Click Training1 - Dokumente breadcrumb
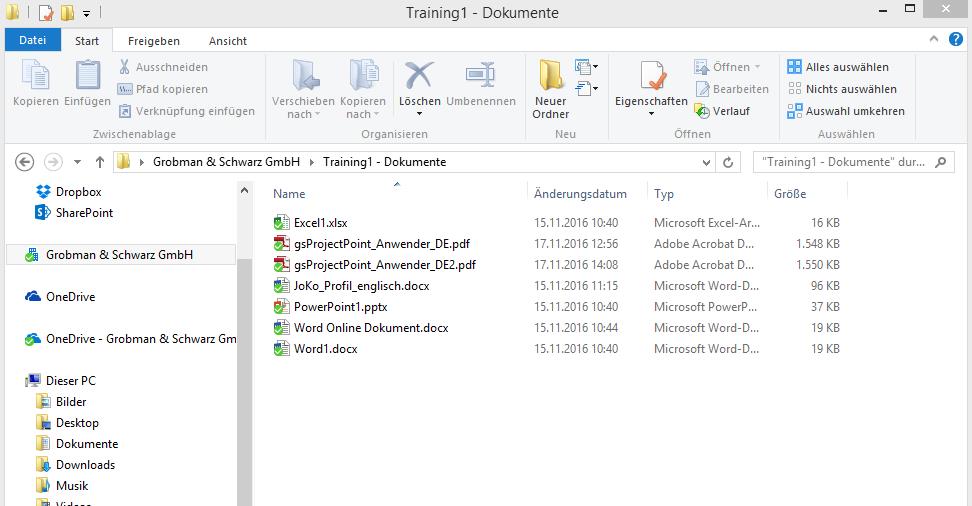 tap(384, 162)
